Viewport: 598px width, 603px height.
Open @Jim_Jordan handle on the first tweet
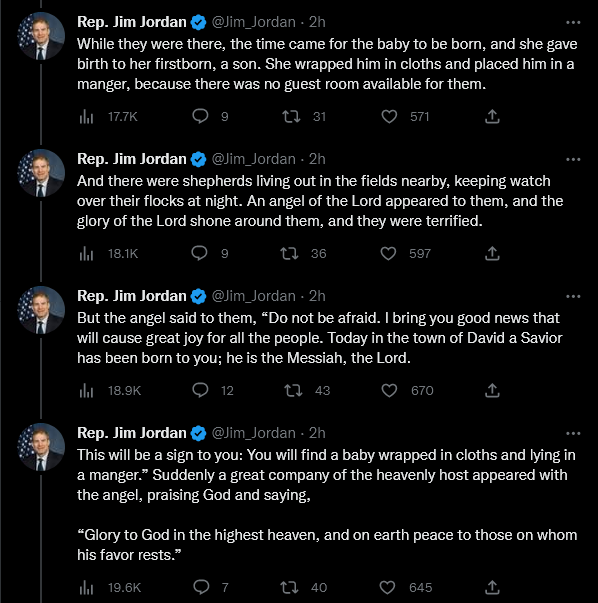pos(253,22)
